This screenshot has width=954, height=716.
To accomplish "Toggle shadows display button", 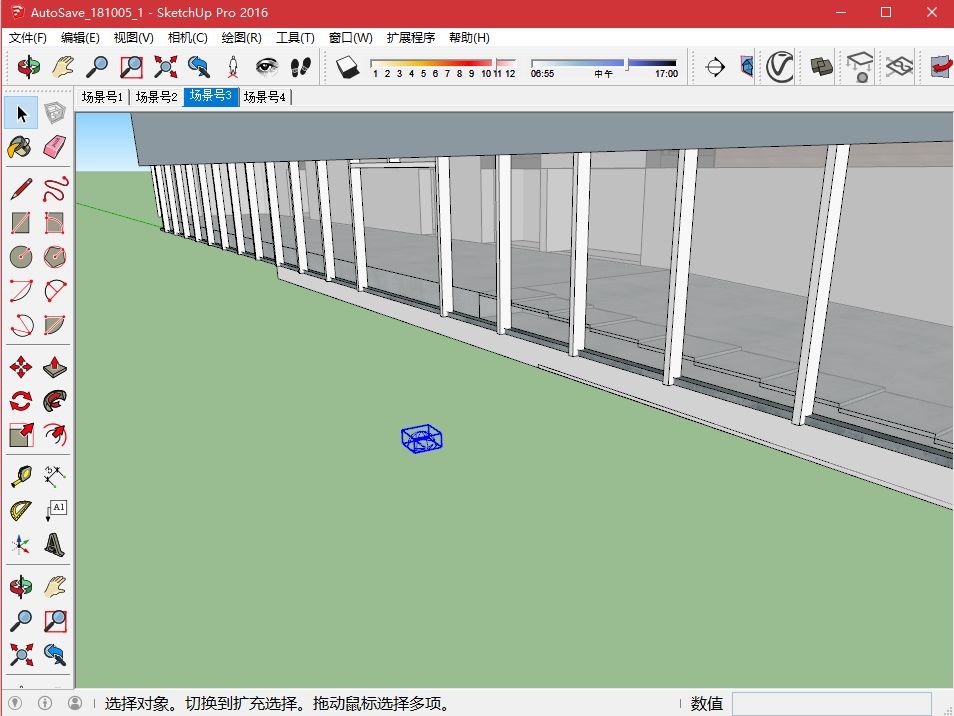I will click(x=347, y=66).
